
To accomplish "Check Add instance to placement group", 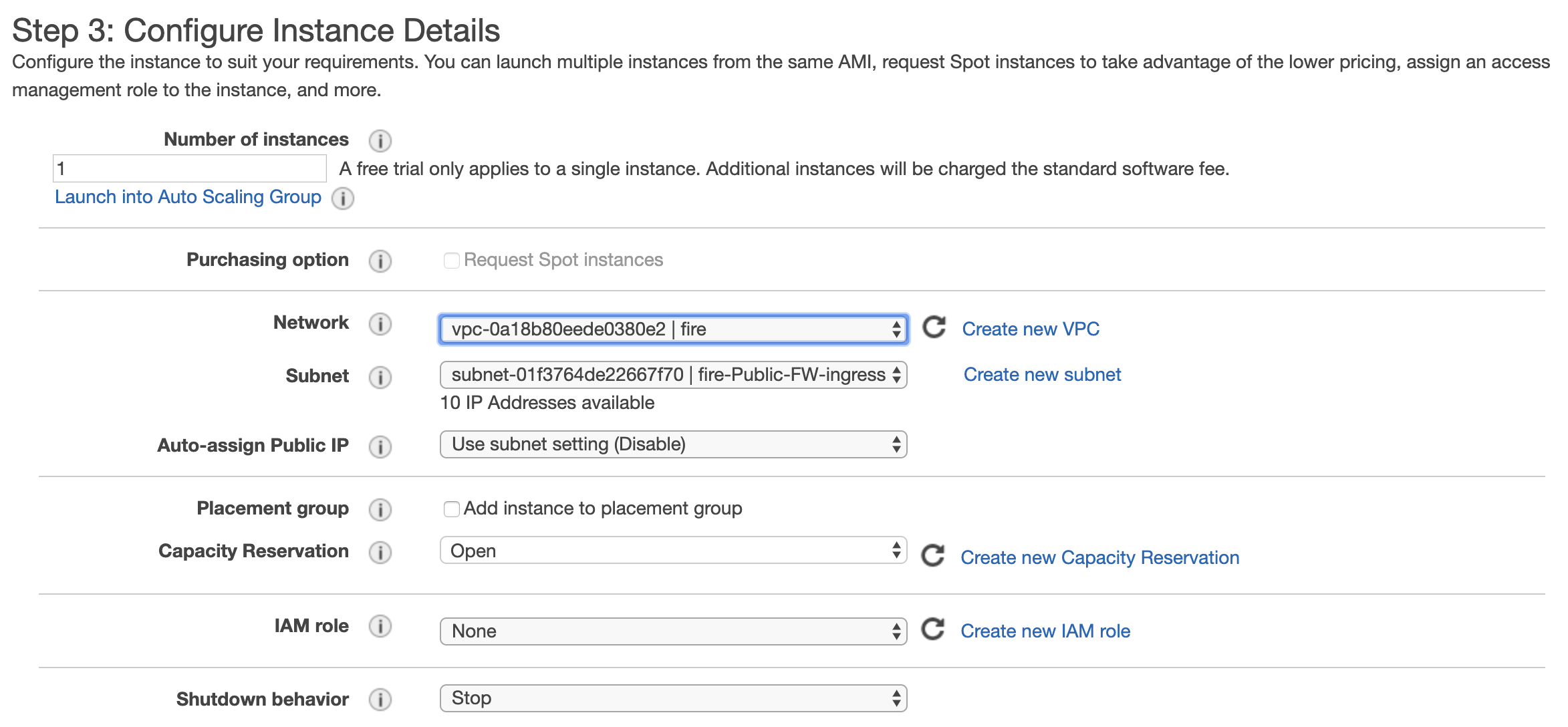I will [451, 509].
